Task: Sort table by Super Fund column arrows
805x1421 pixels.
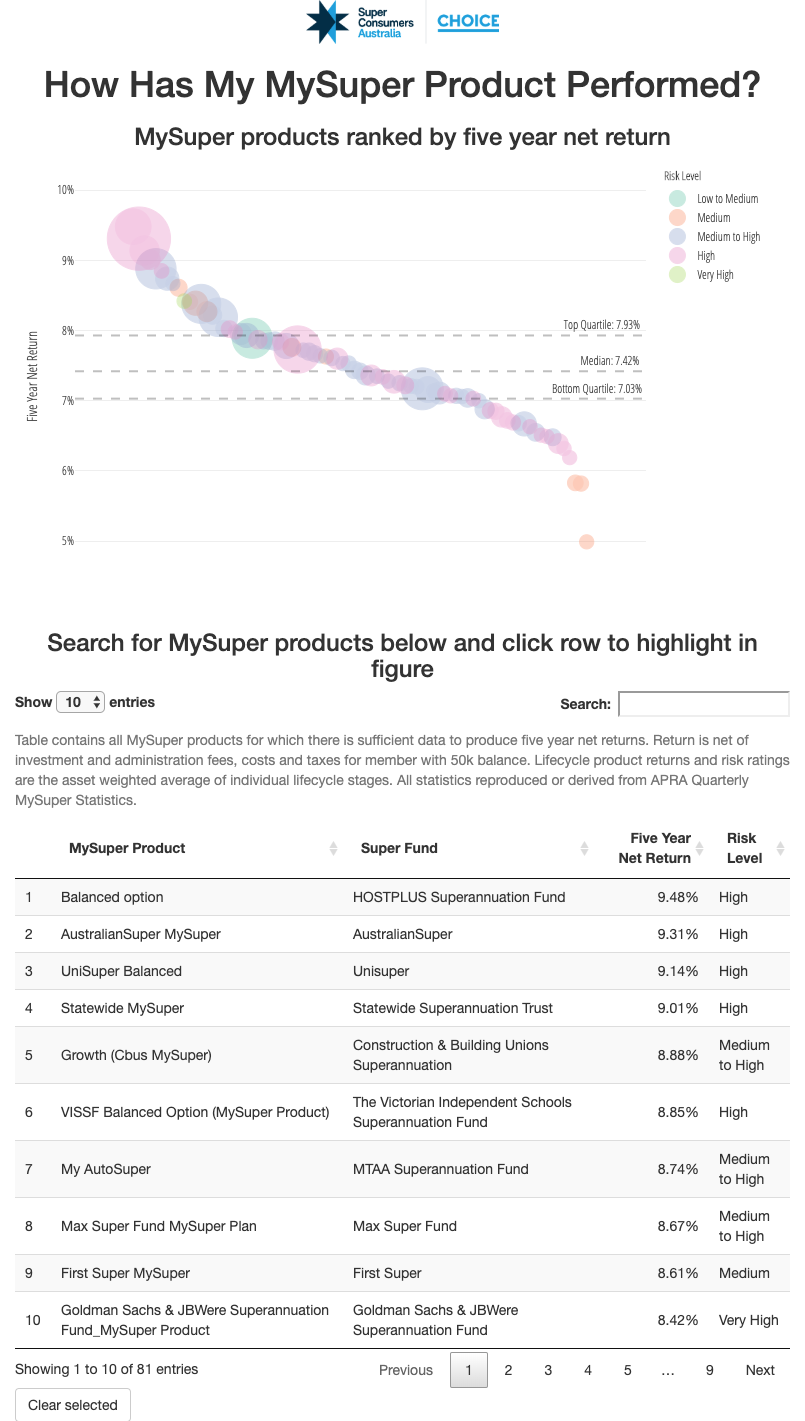Action: (x=584, y=848)
